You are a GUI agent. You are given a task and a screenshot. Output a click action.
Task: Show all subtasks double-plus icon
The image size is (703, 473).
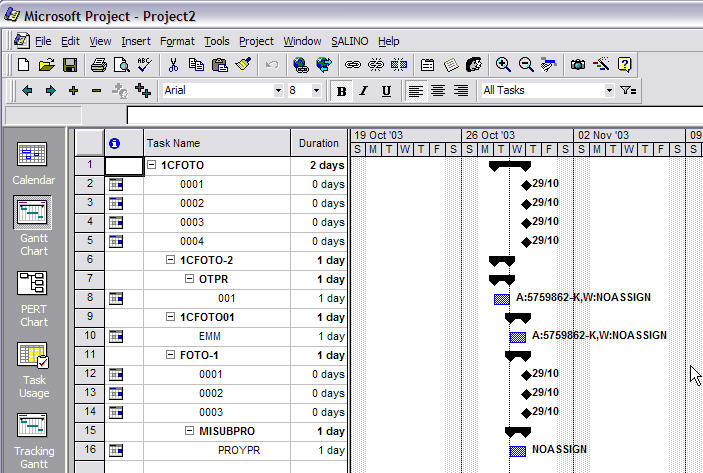point(143,91)
